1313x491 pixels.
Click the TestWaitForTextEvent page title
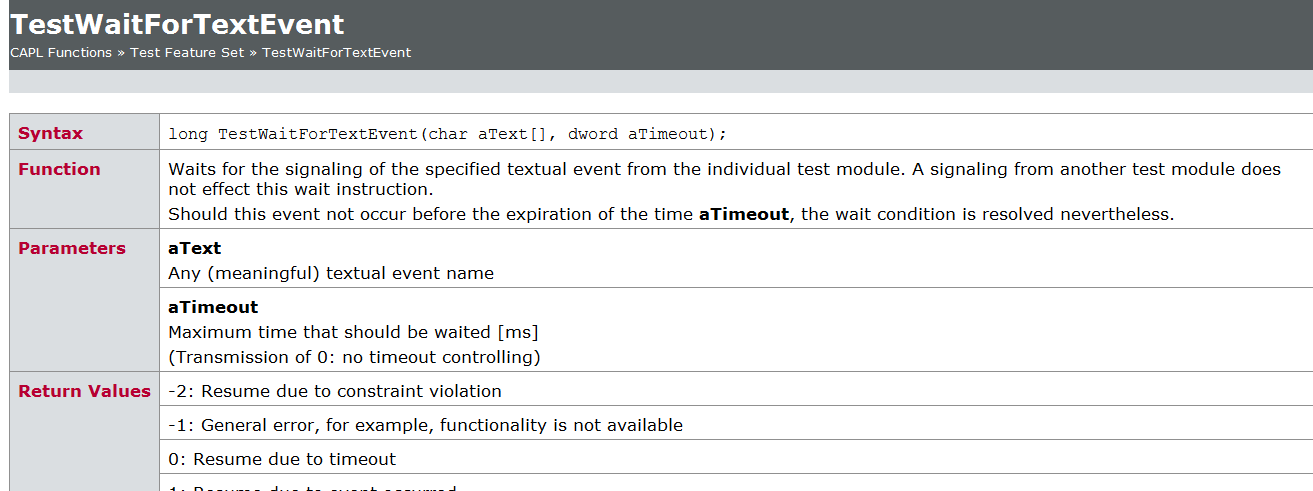[177, 24]
